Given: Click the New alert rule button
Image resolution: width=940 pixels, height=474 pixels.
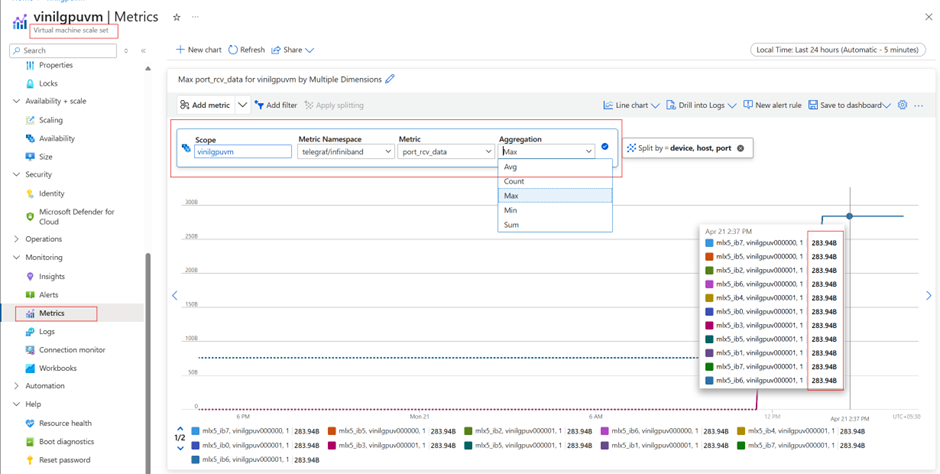Looking at the screenshot, I should click(771, 105).
